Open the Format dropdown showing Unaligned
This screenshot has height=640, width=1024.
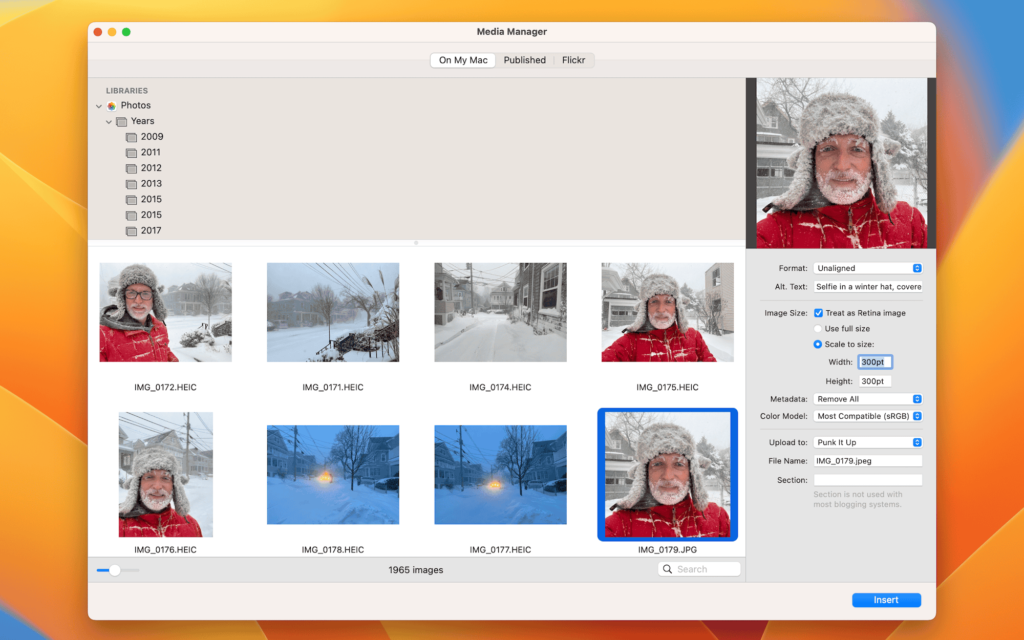point(868,268)
